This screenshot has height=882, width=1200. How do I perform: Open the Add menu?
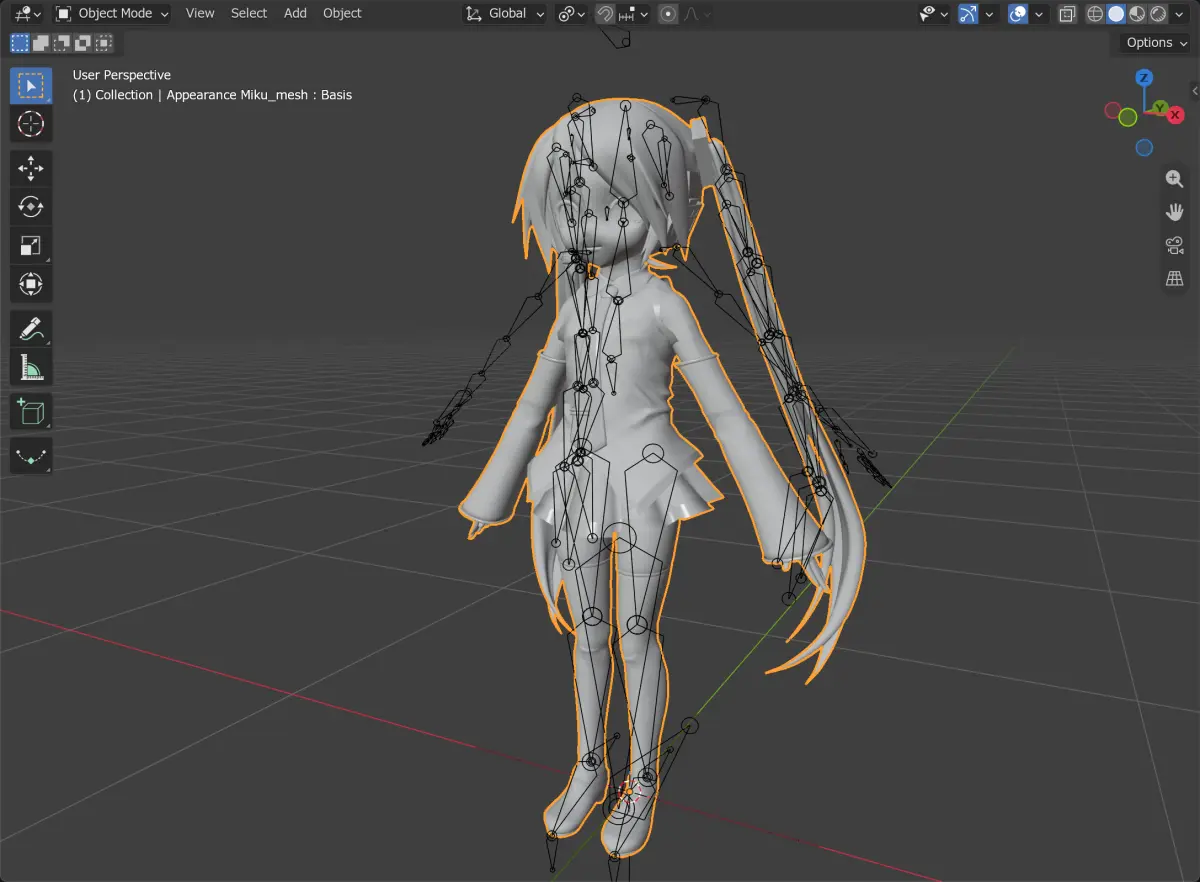click(x=295, y=14)
